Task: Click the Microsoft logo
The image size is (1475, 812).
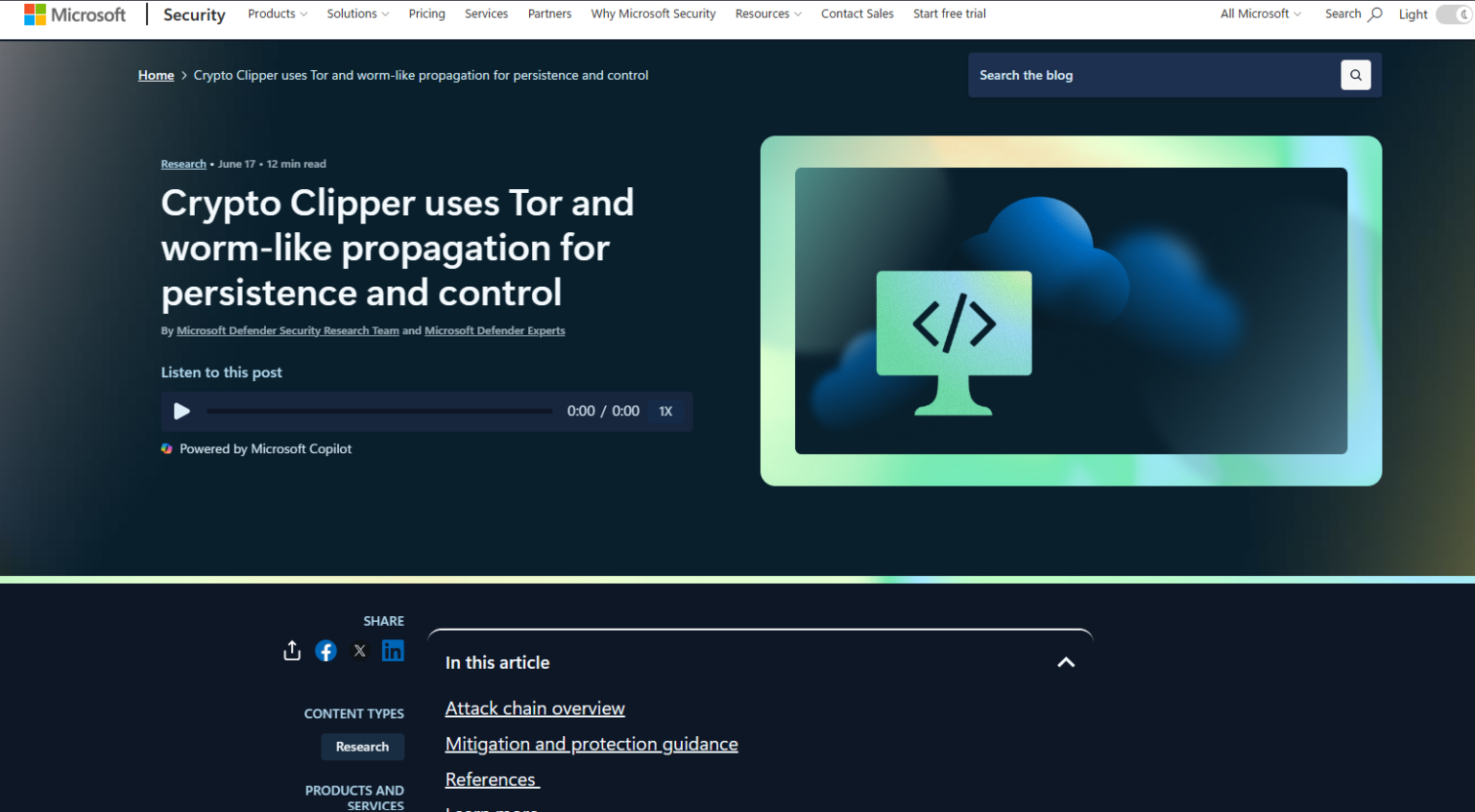Action: point(75,14)
